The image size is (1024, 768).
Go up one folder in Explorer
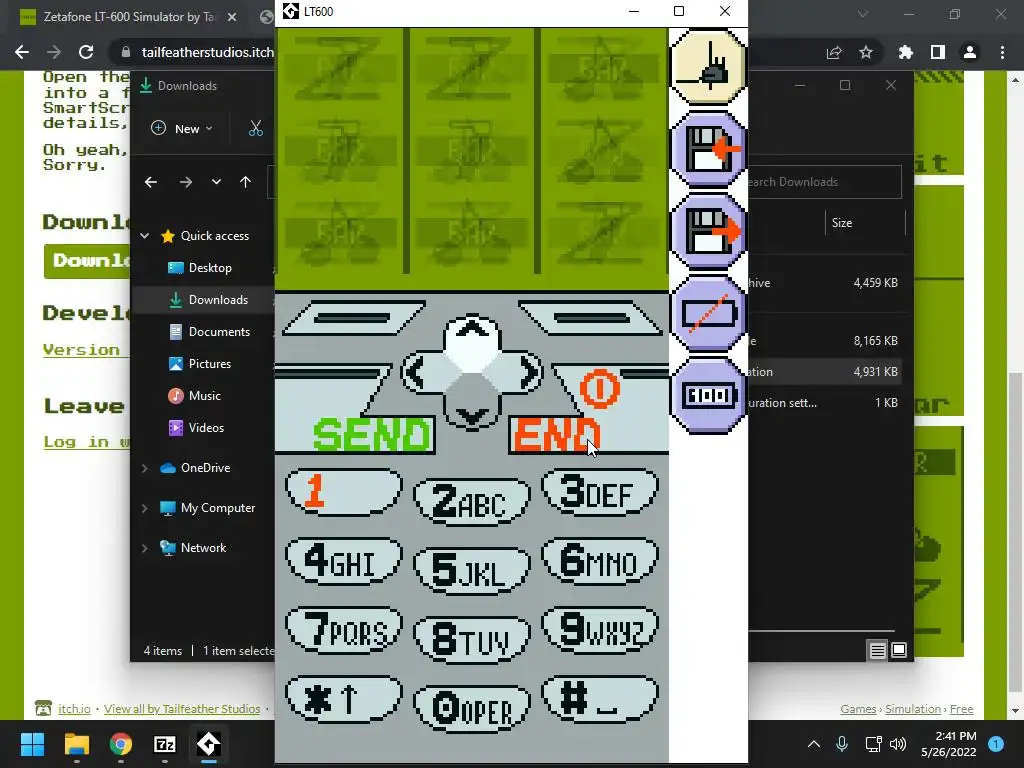pyautogui.click(x=245, y=182)
